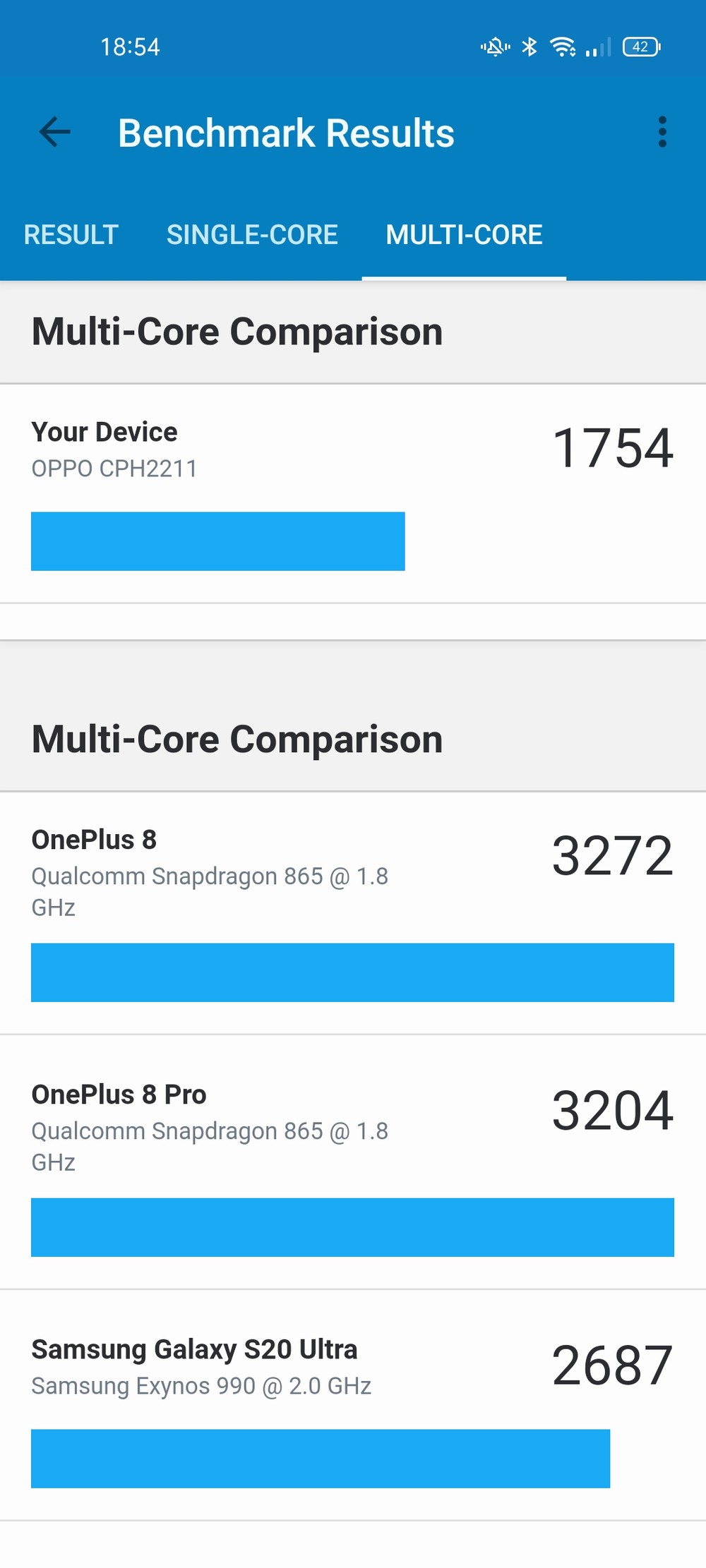The width and height of the screenshot is (706, 1568).
Task: Switch to the SINGLE-CORE tab
Action: (x=252, y=235)
